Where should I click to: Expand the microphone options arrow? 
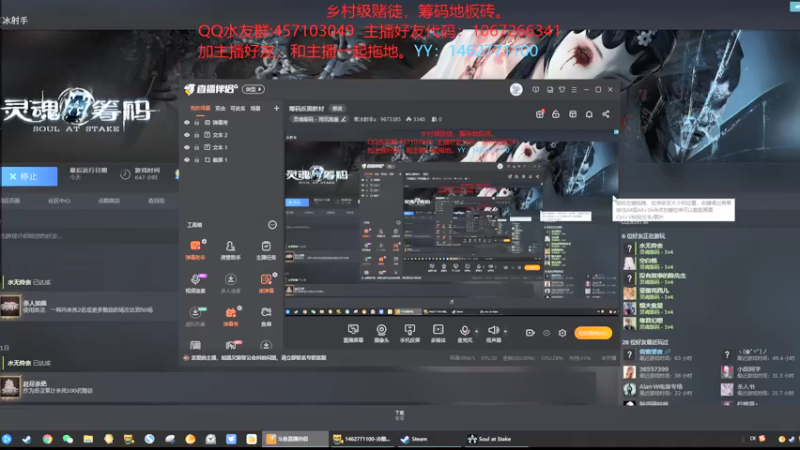pos(477,331)
